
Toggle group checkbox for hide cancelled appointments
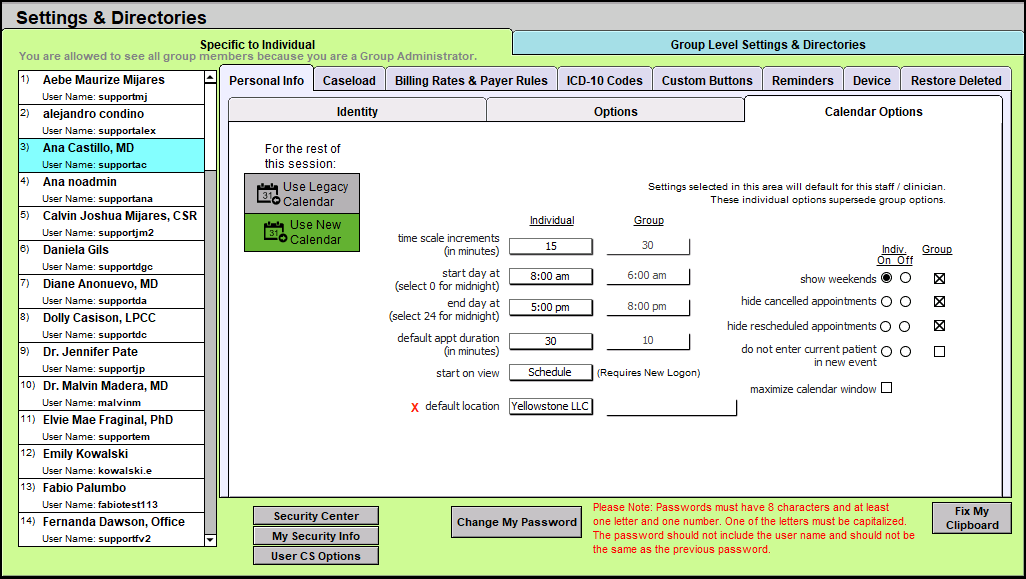pyautogui.click(x=939, y=301)
